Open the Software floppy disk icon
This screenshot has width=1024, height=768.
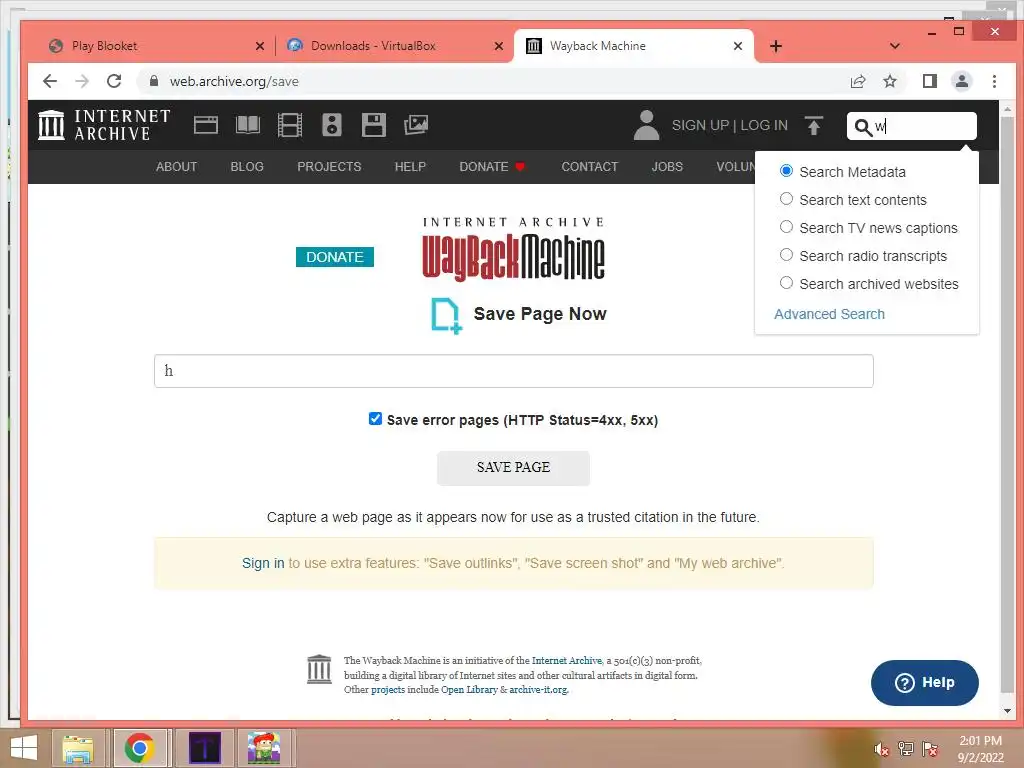(x=374, y=125)
